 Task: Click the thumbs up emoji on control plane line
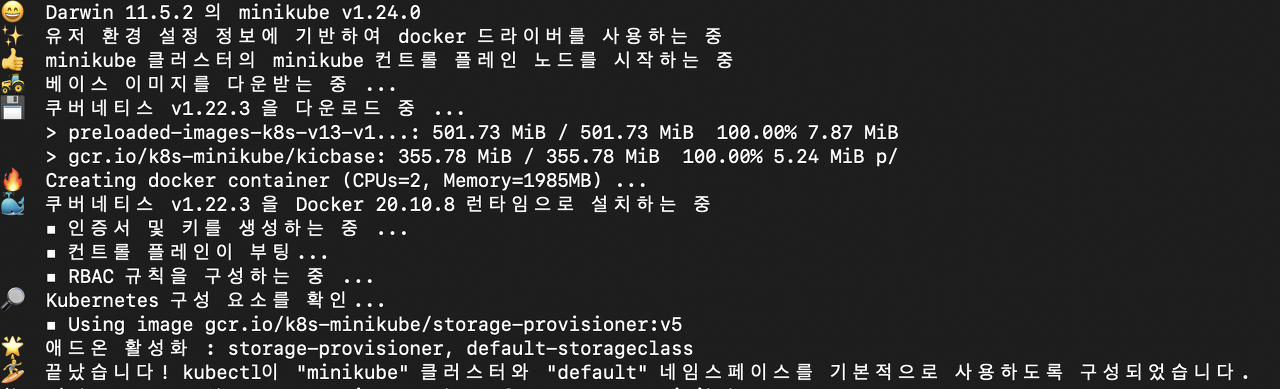pos(12,61)
